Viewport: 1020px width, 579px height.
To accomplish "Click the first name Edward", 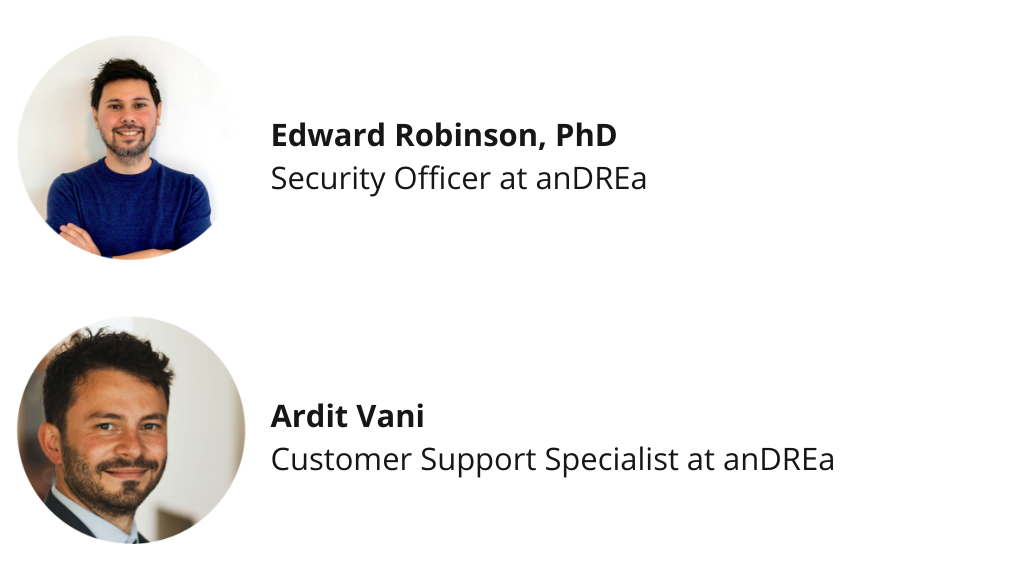I will click(x=329, y=135).
